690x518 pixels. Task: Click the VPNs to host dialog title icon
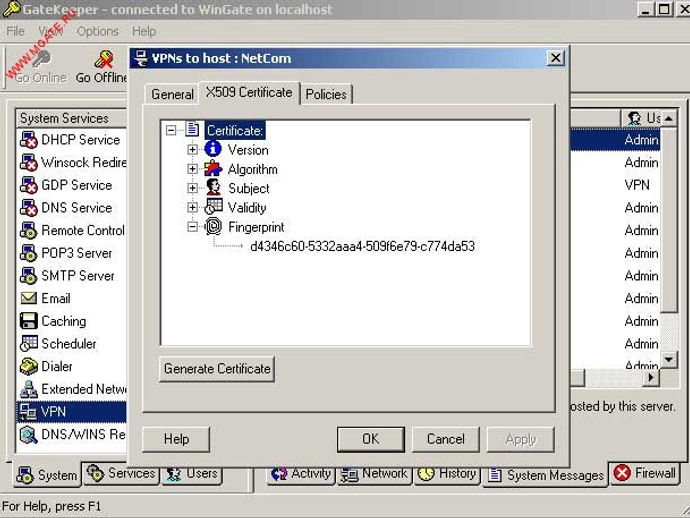click(140, 58)
